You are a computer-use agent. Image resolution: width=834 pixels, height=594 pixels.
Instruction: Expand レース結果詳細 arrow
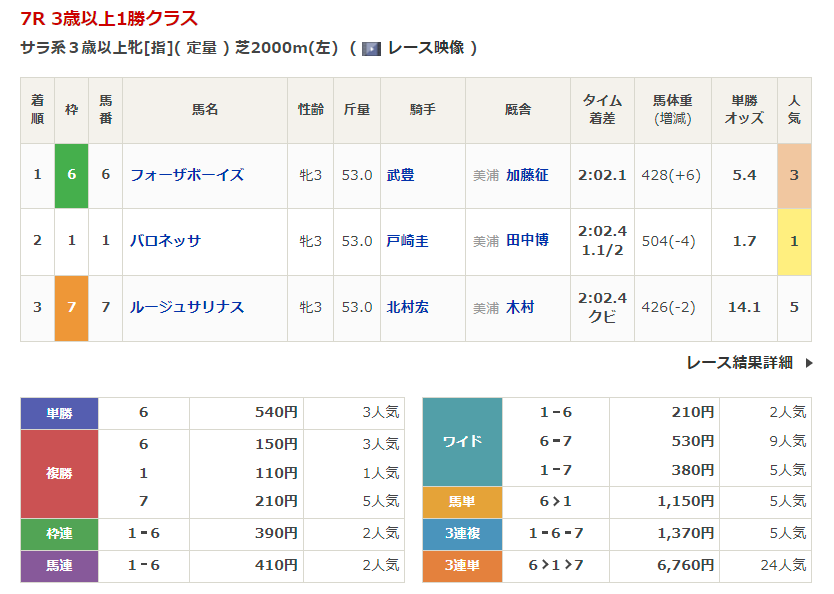808,363
